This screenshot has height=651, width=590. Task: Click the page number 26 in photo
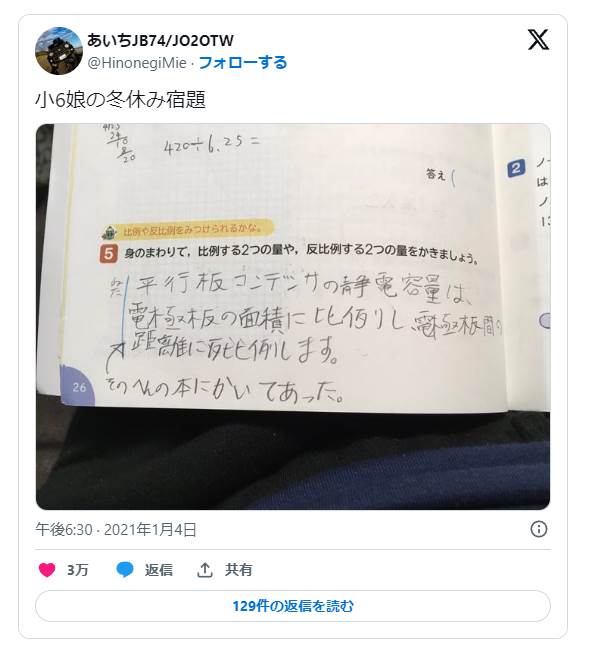click(79, 388)
